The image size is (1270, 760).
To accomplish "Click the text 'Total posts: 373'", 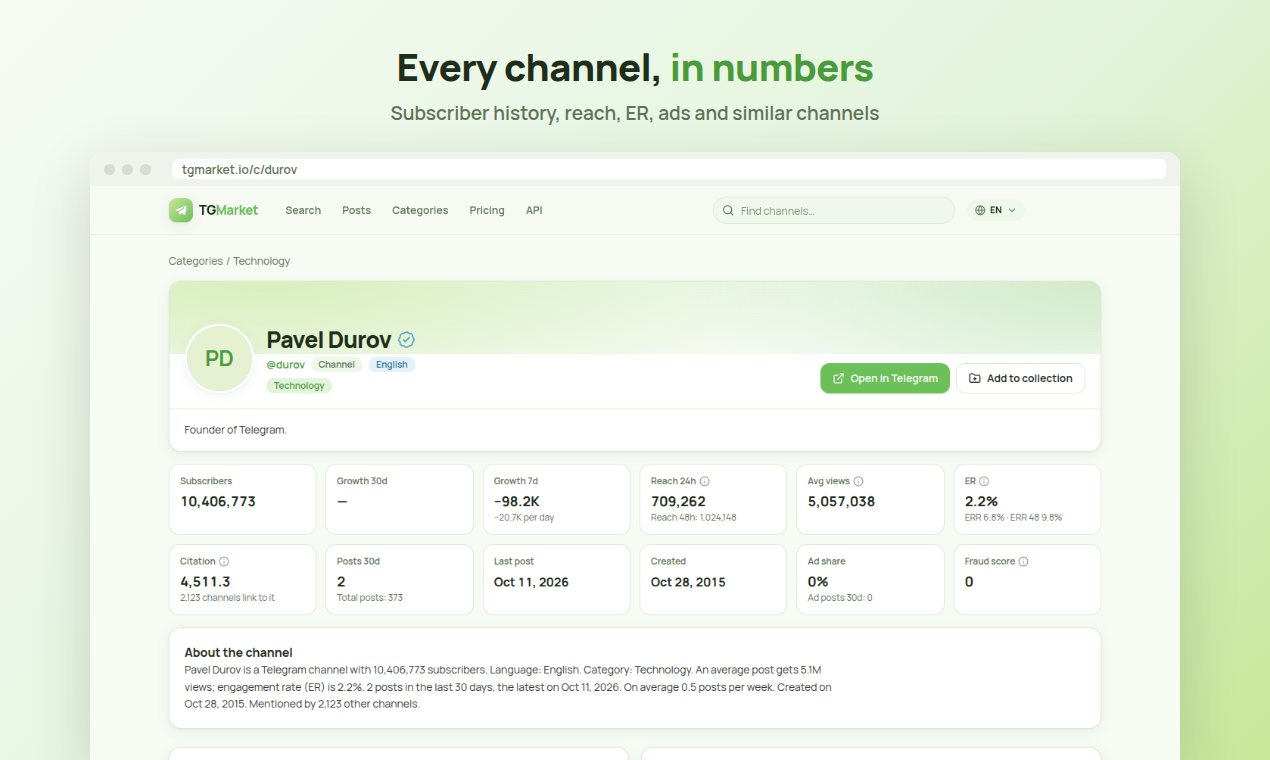I will pyautogui.click(x=370, y=598).
